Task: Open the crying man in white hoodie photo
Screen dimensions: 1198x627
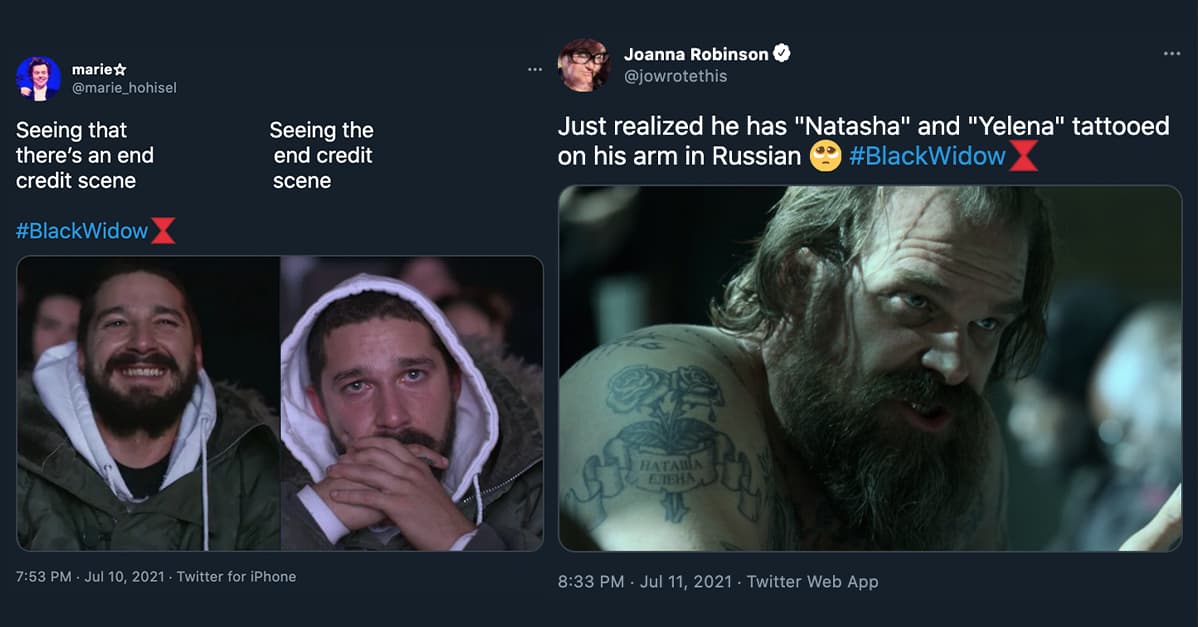Action: tap(411, 403)
